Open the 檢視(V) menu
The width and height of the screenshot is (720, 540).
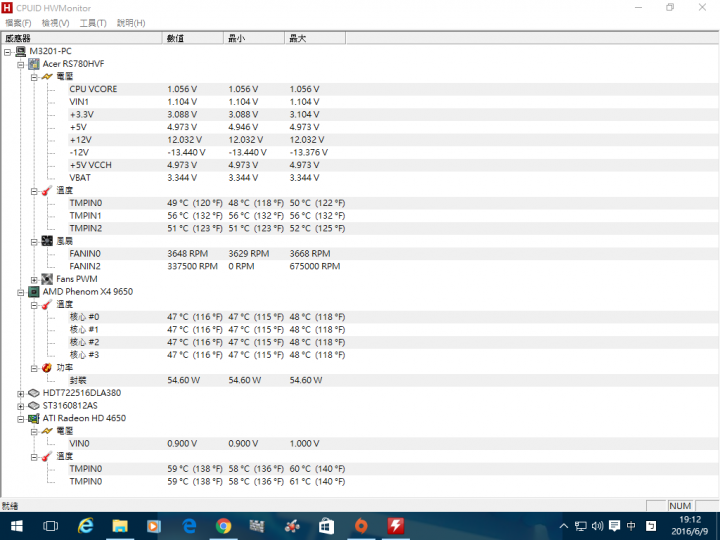pos(56,23)
